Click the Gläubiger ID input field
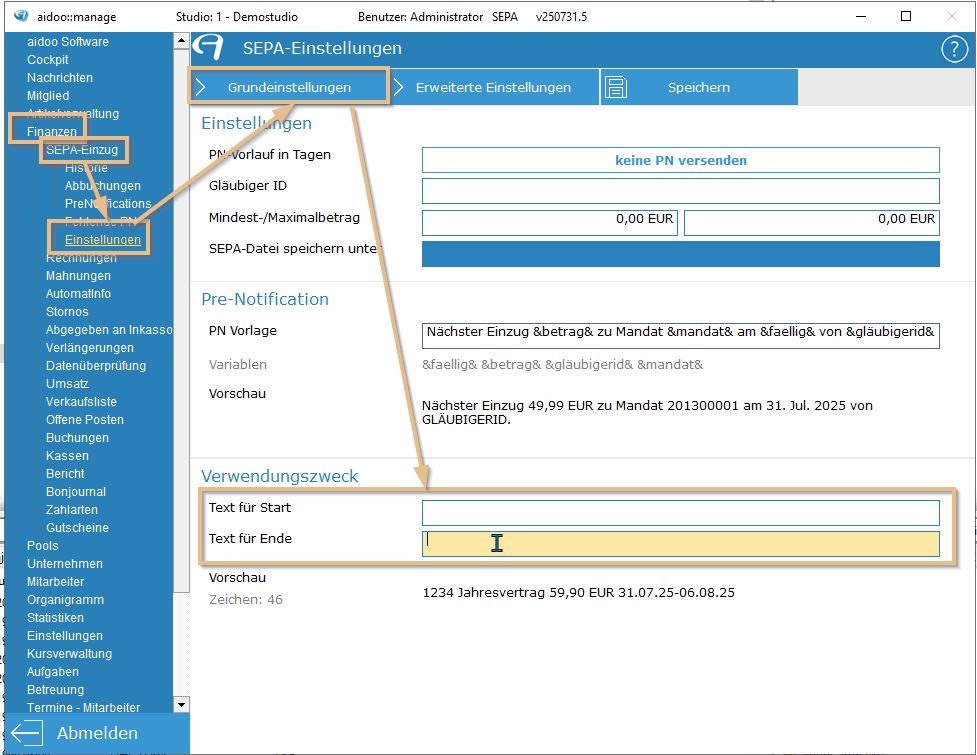The image size is (977, 755). 680,191
